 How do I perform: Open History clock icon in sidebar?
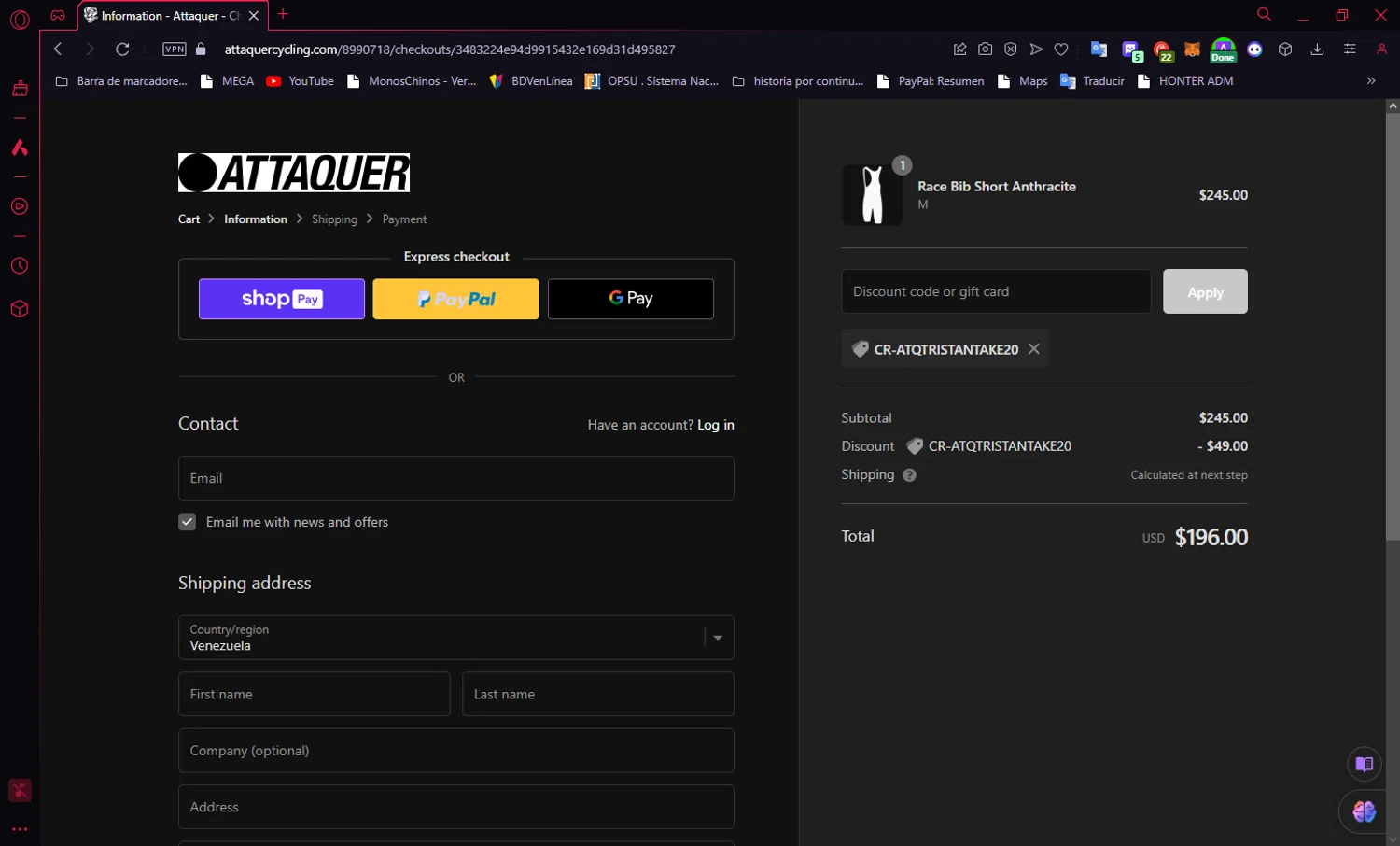point(20,266)
